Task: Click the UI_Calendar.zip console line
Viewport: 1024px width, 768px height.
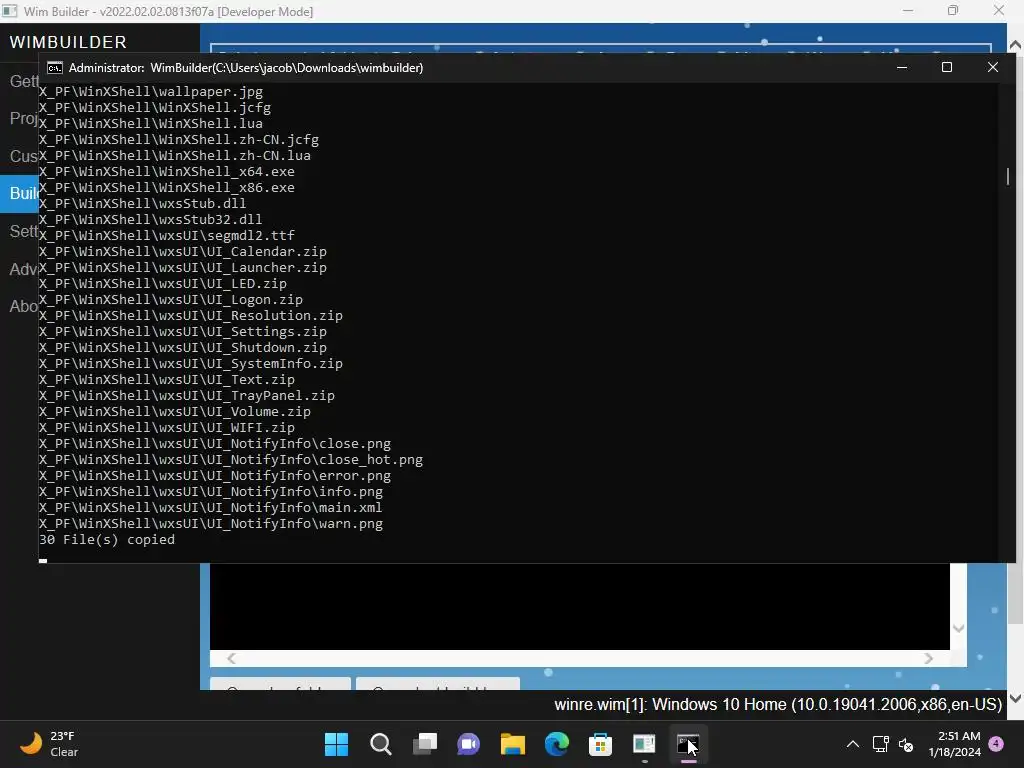Action: 183,252
